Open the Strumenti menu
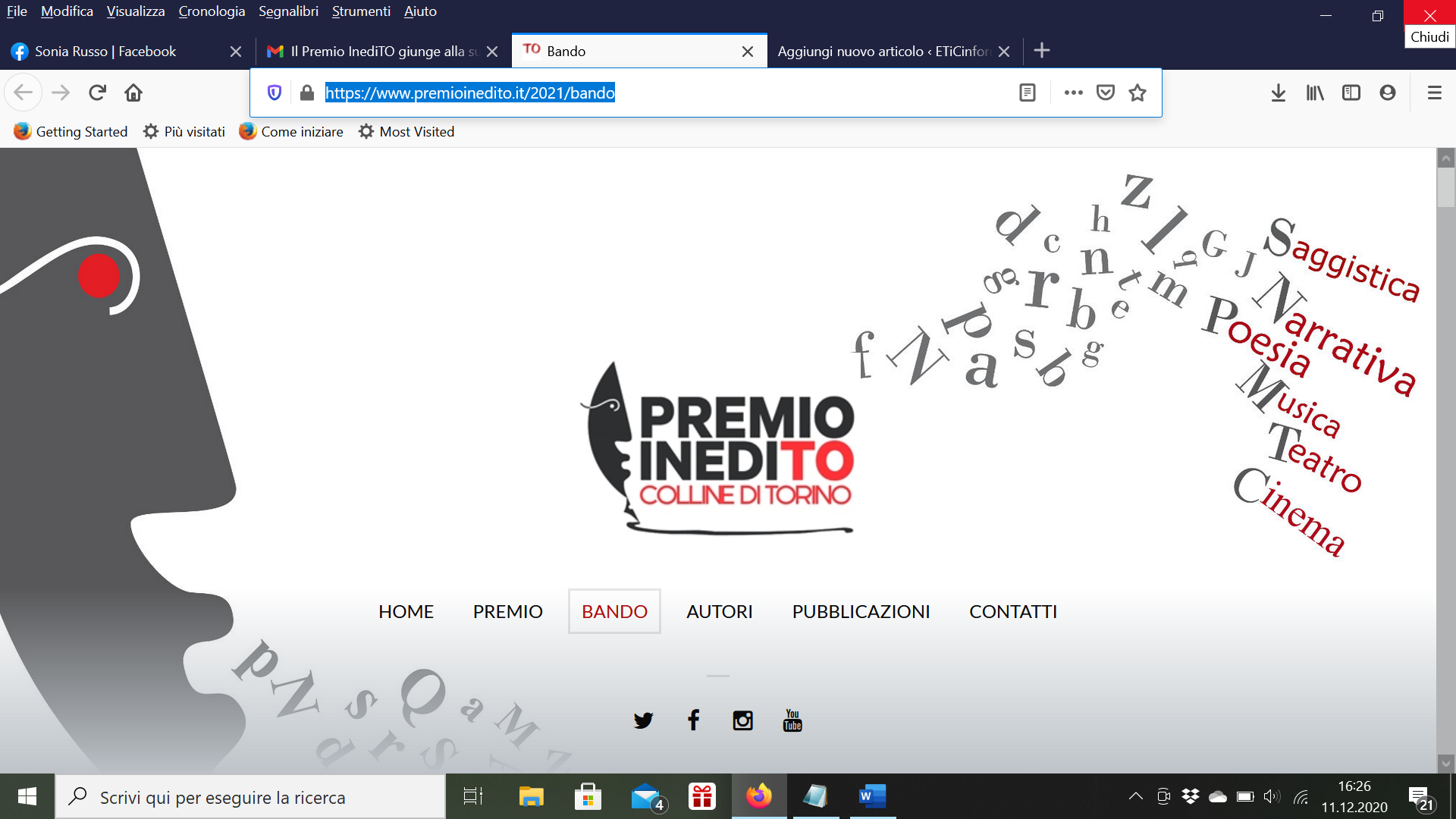 [x=361, y=11]
